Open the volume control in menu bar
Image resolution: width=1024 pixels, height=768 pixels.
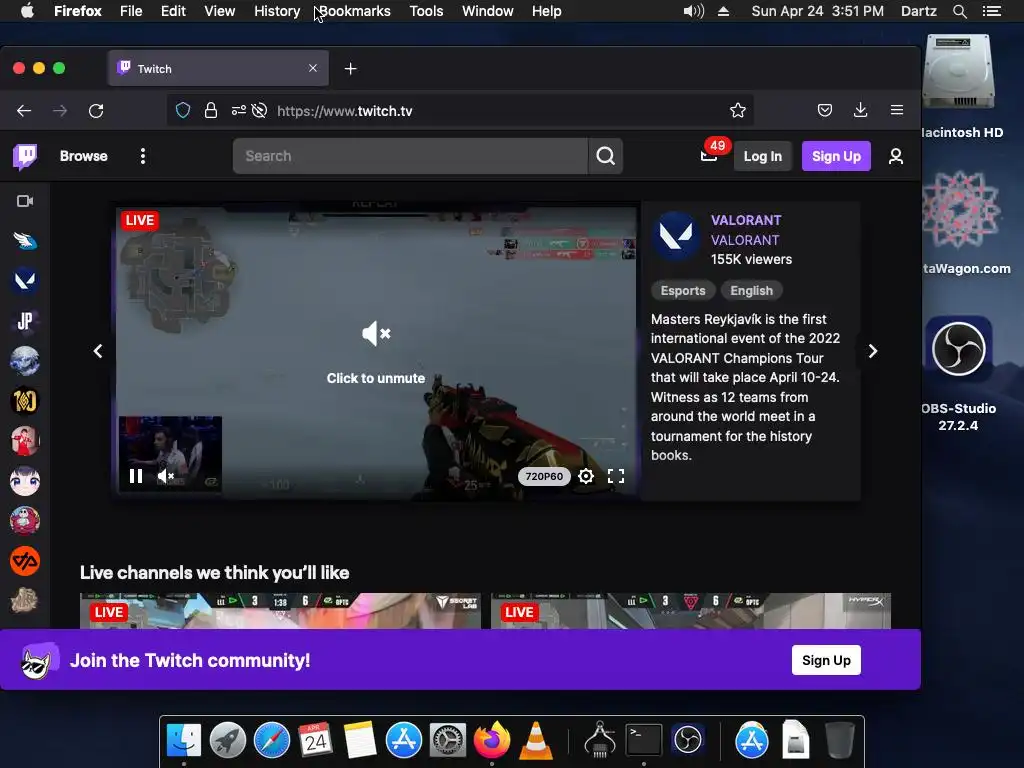pyautogui.click(x=694, y=11)
